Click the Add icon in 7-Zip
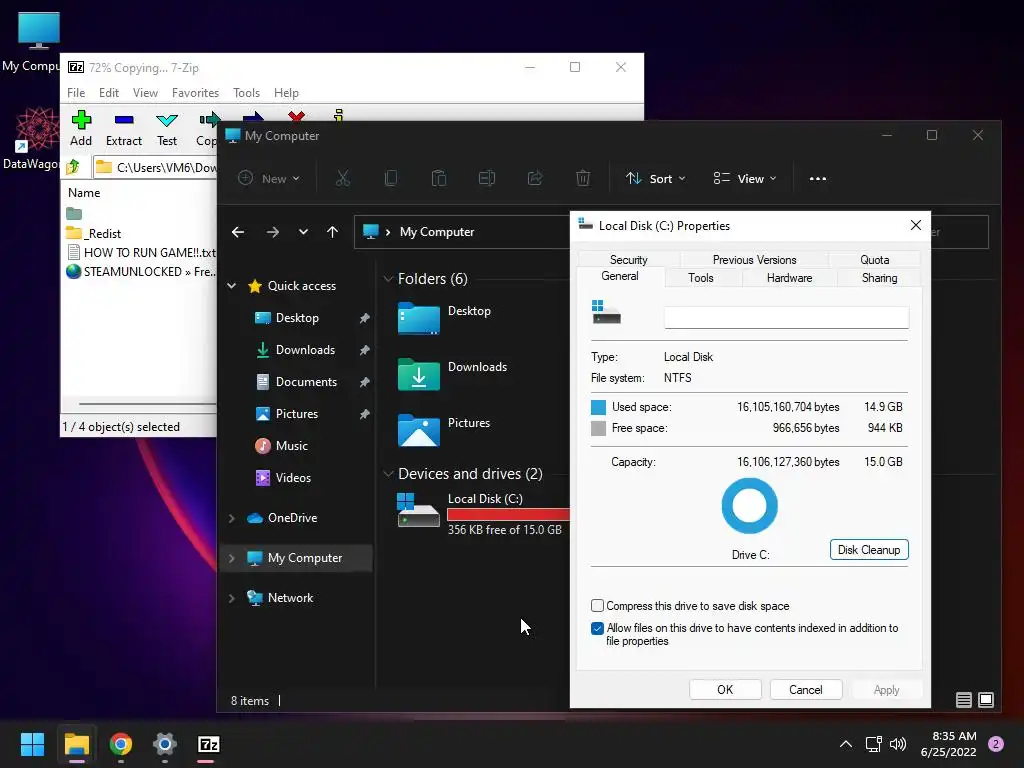This screenshot has height=768, width=1024. click(x=81, y=120)
